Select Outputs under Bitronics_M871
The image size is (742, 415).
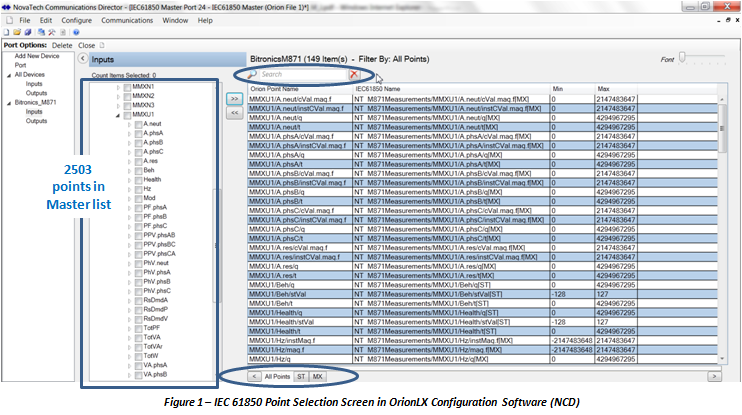click(36, 121)
